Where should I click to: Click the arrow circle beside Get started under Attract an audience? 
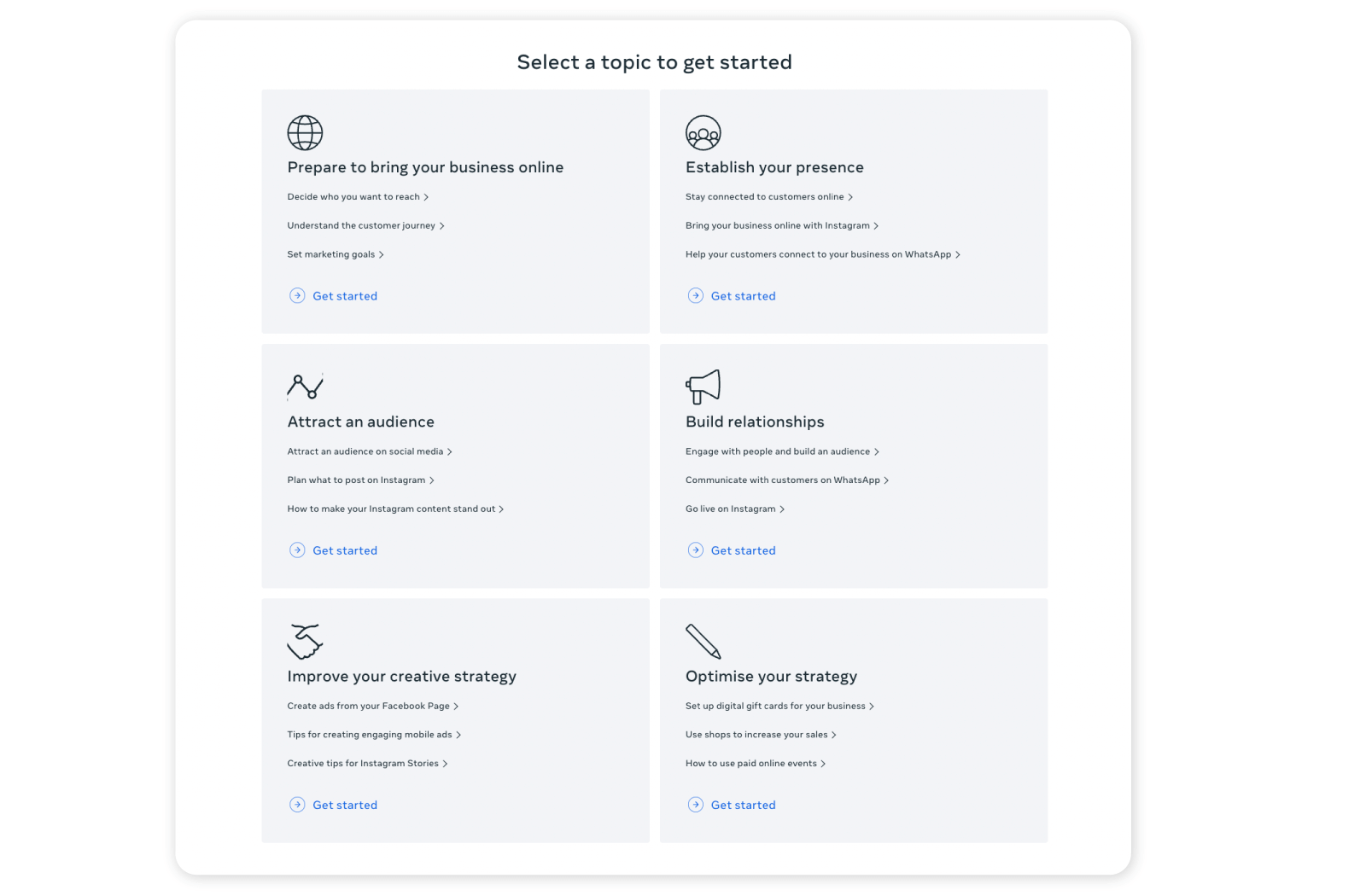click(x=297, y=550)
